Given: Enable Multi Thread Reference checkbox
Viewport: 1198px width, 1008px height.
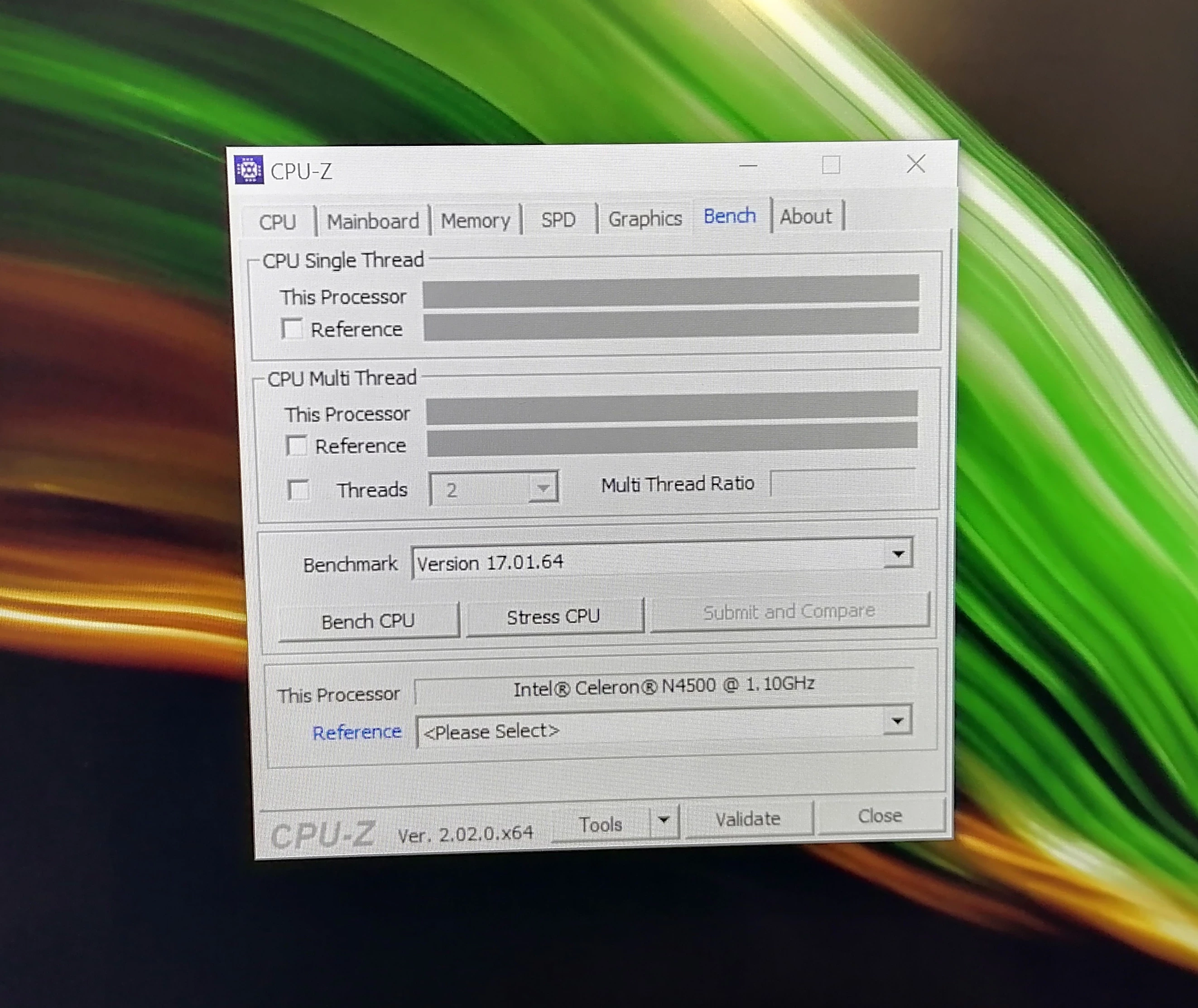Looking at the screenshot, I should pos(296,446).
